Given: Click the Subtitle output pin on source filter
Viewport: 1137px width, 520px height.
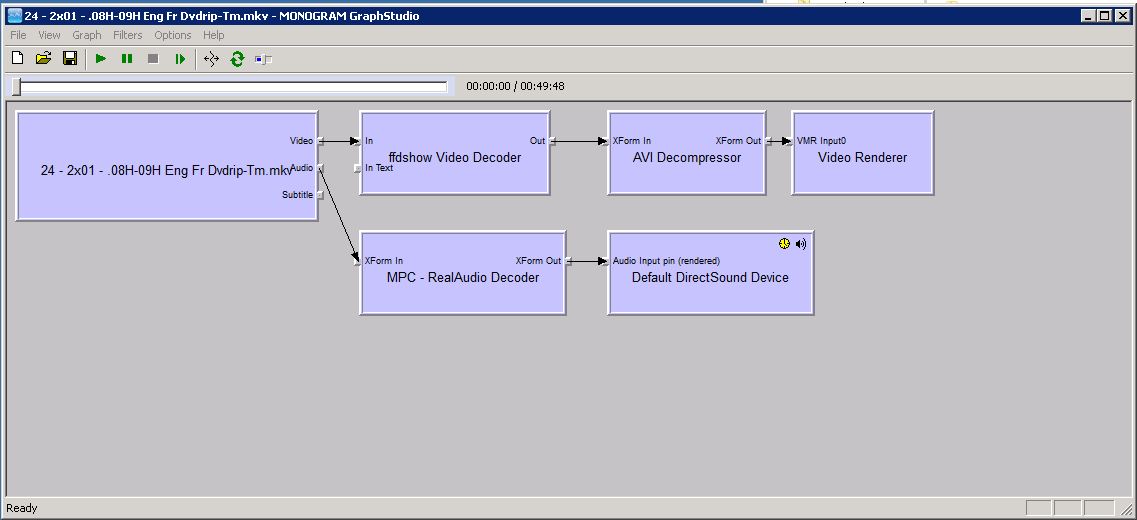Looking at the screenshot, I should (320, 195).
